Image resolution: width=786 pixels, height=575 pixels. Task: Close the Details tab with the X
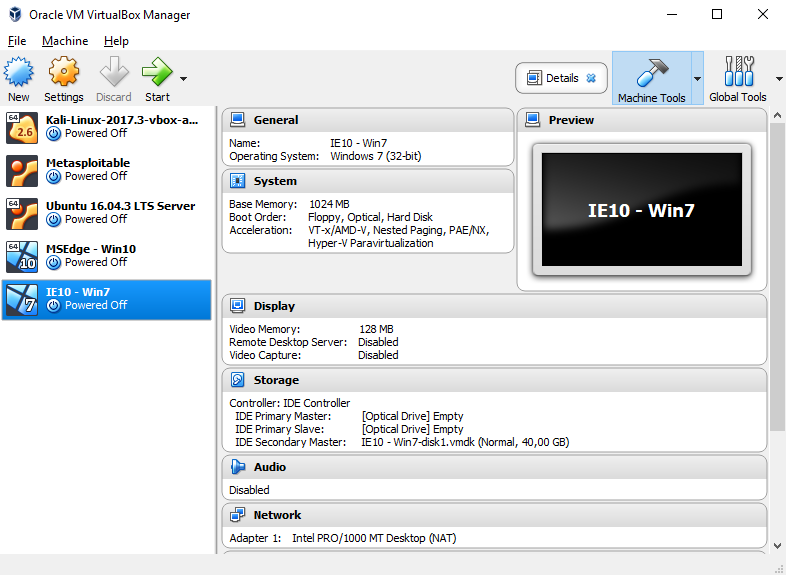click(x=592, y=78)
